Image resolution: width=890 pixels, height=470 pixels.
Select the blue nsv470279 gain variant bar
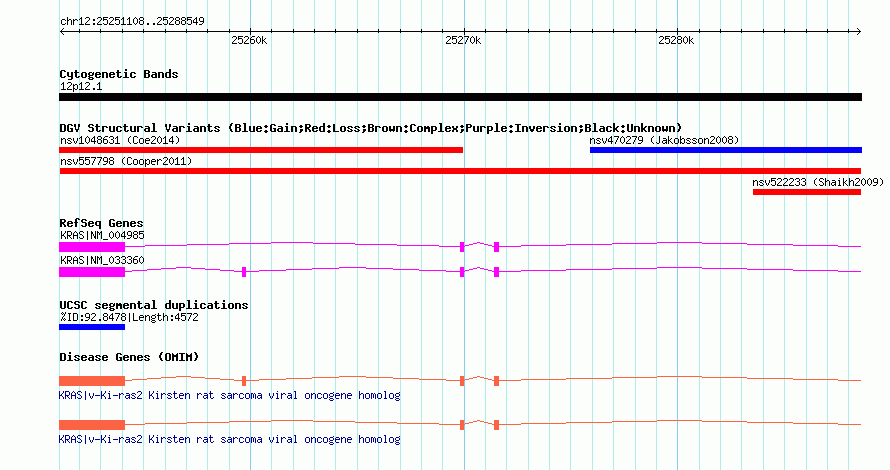726,150
